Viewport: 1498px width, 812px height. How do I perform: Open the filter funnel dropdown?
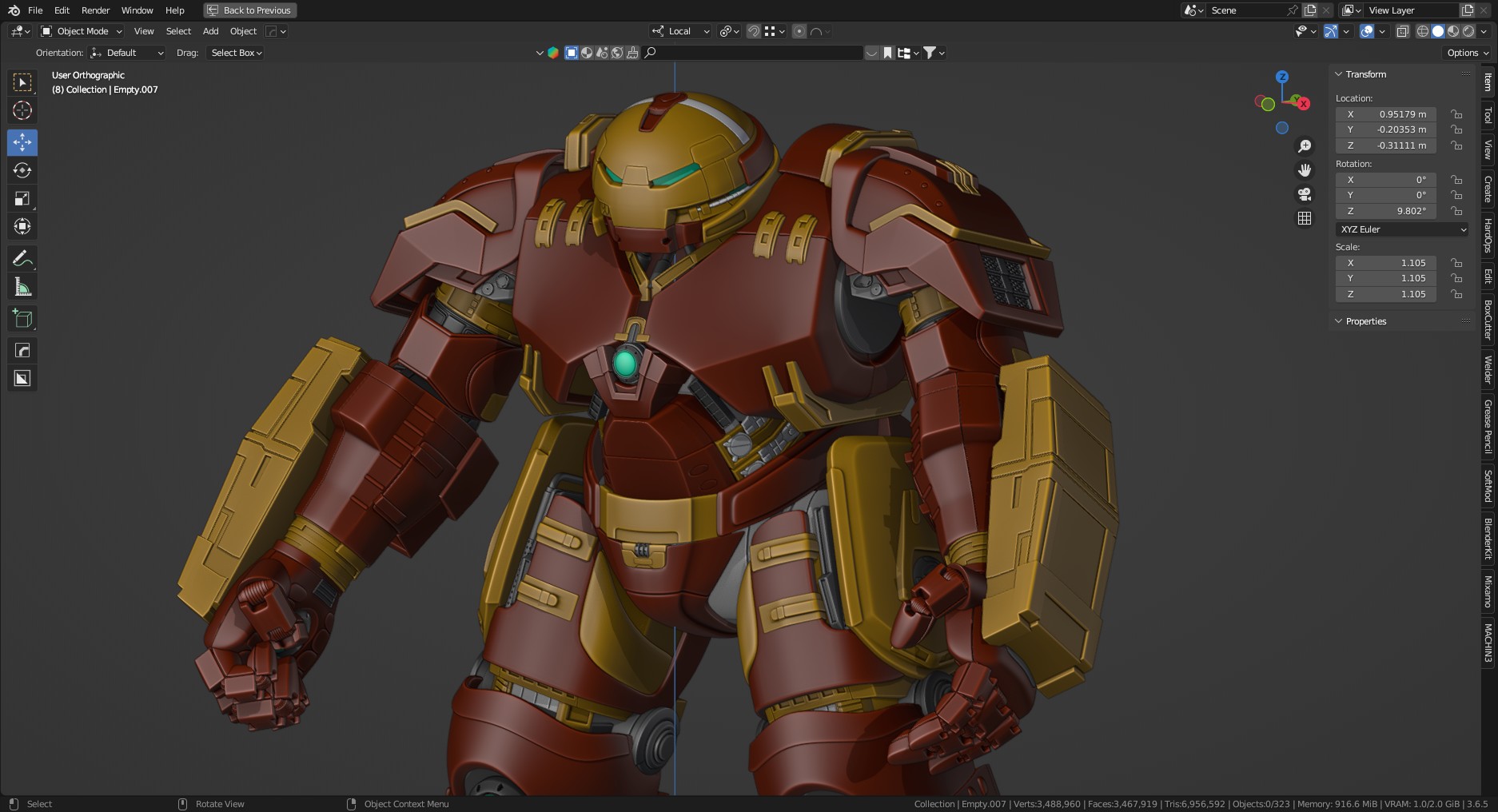(x=934, y=53)
